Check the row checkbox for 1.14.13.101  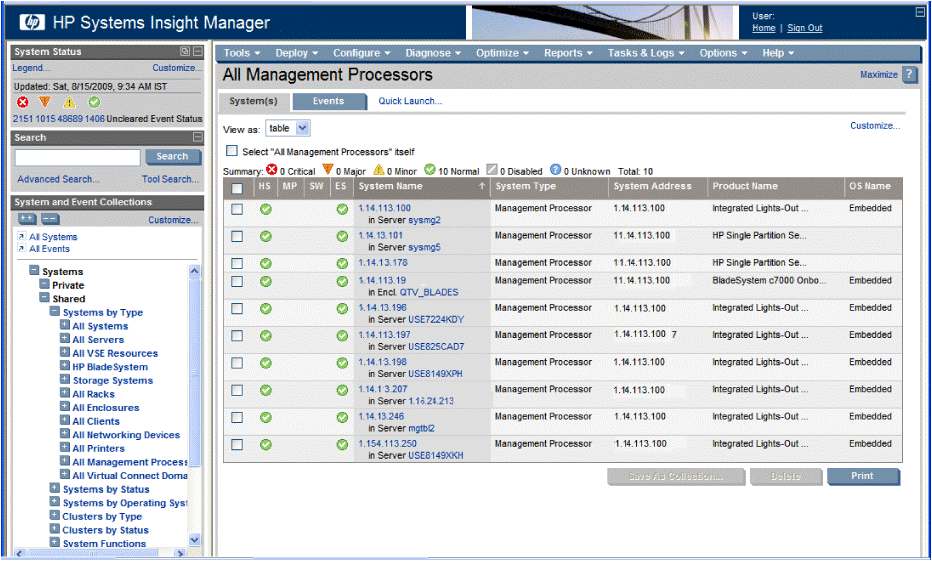[237, 237]
